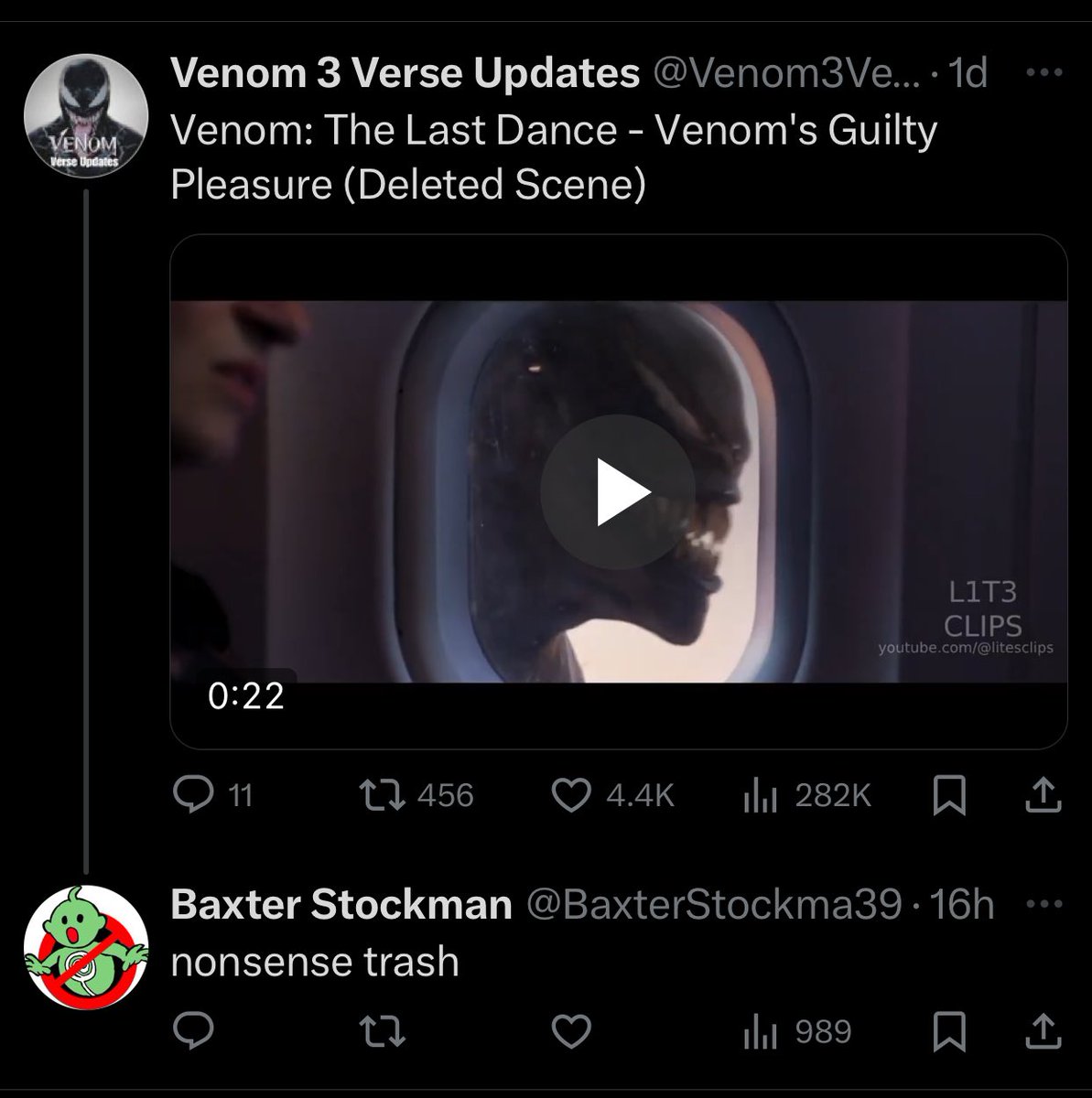Image resolution: width=1092 pixels, height=1098 pixels.
Task: Repost Baxter Stockman's reply
Action: point(381,1032)
